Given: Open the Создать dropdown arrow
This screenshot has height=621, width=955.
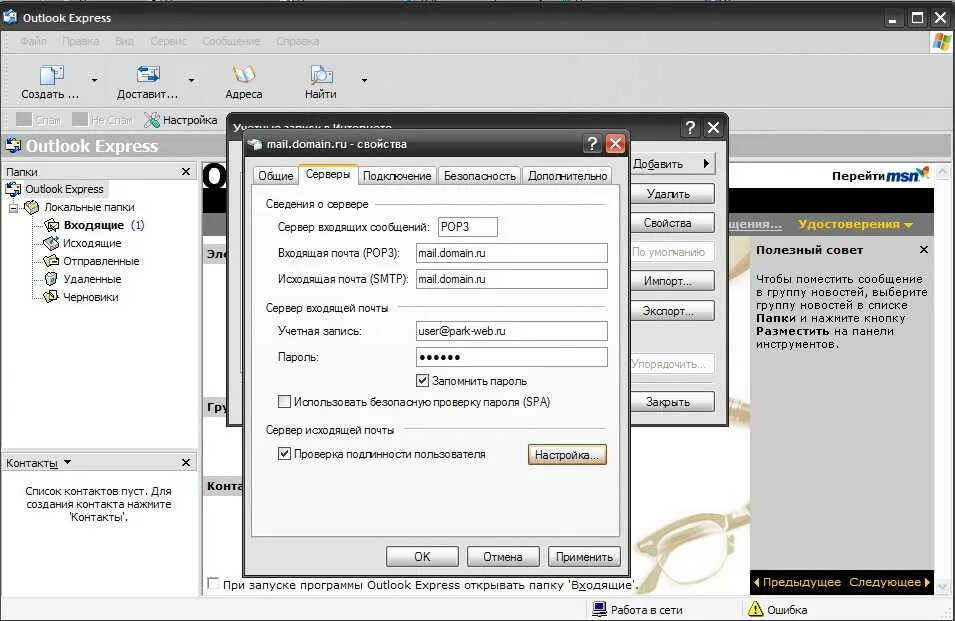Looking at the screenshot, I should pos(94,80).
